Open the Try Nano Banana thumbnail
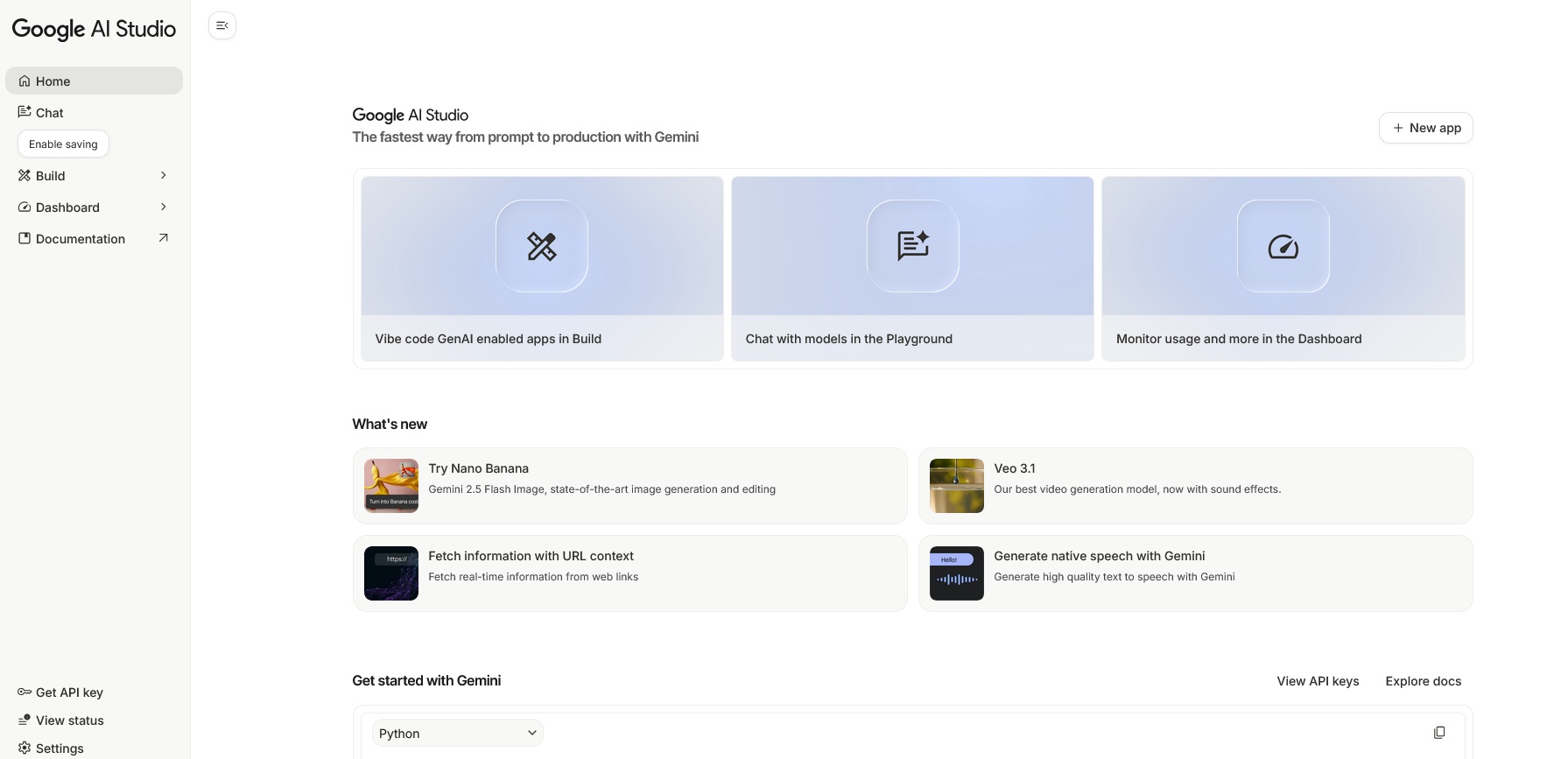The width and height of the screenshot is (1568, 759). pyautogui.click(x=391, y=486)
